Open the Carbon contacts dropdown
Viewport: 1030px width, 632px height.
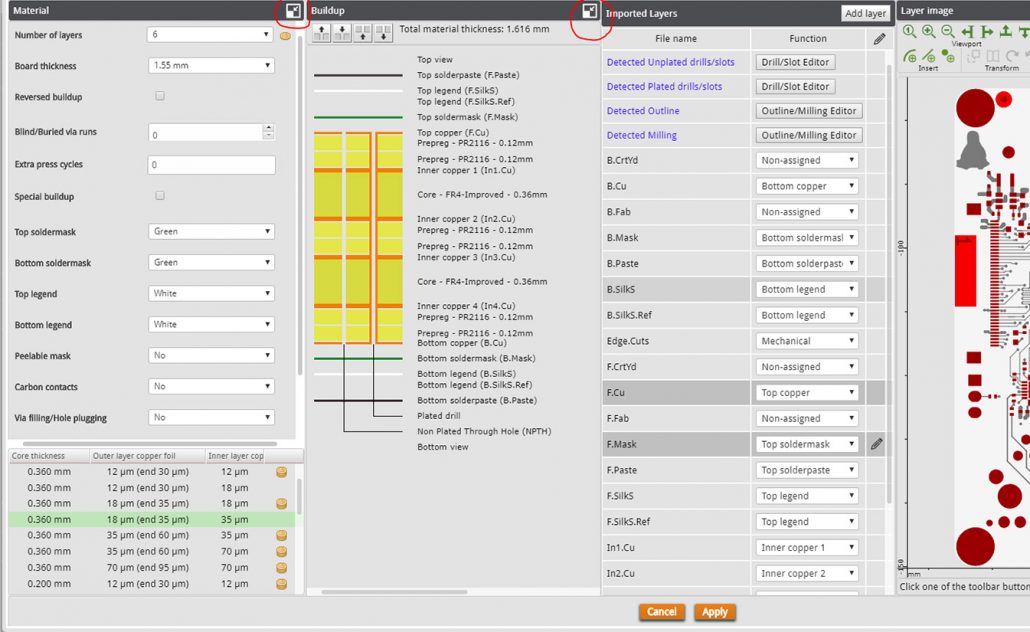point(211,386)
